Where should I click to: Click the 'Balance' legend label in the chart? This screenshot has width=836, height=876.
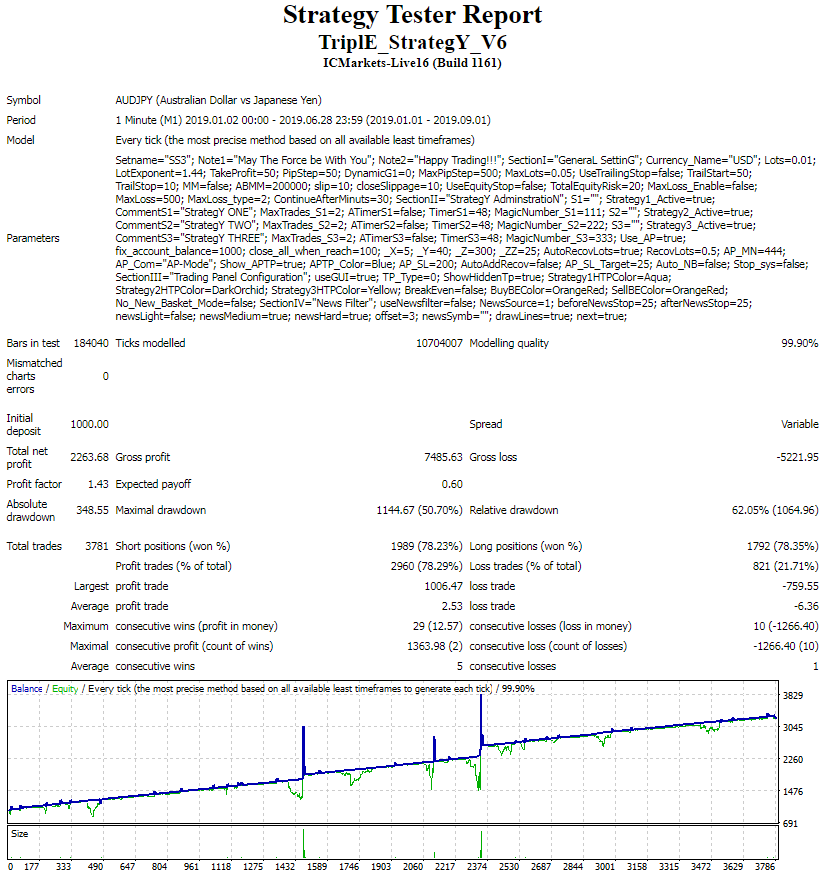click(x=27, y=689)
